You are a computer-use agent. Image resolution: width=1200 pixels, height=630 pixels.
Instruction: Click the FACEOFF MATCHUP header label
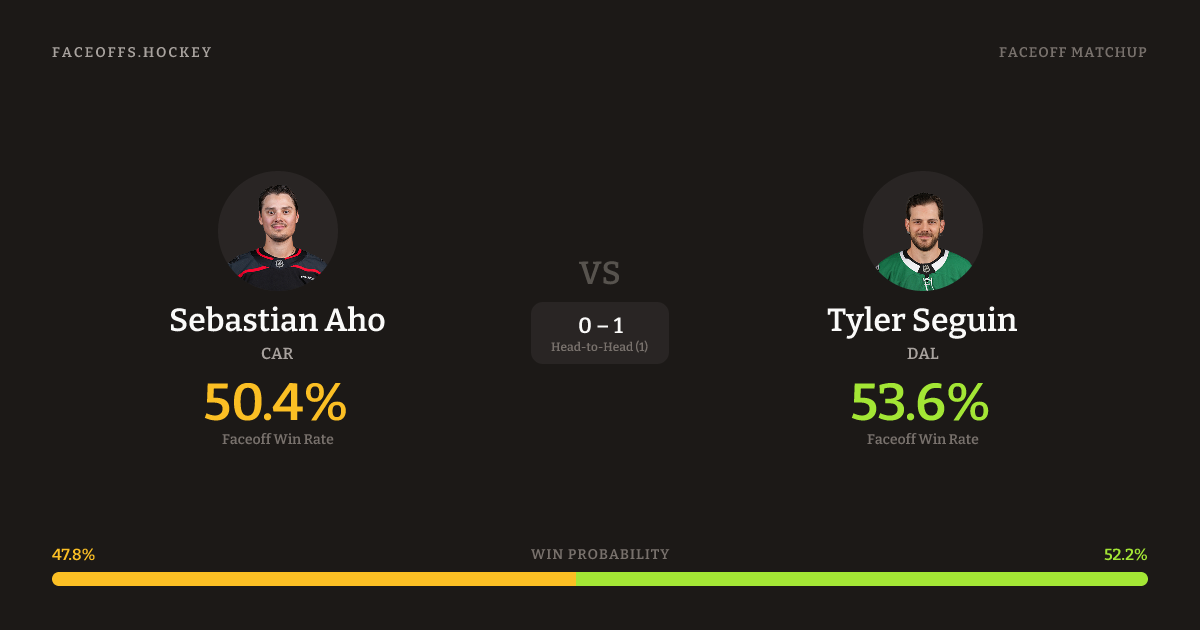1072,52
